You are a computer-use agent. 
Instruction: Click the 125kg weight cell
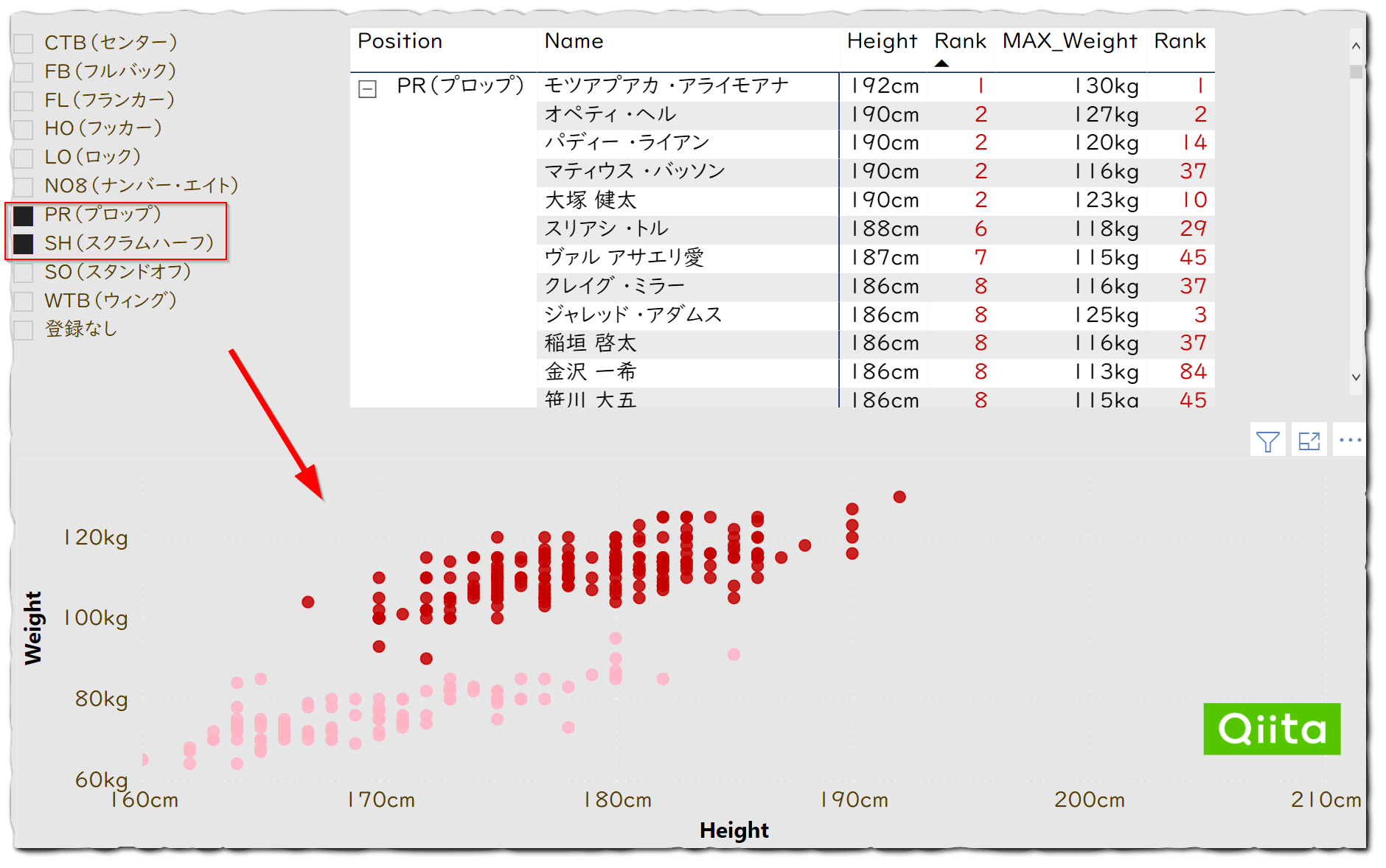(x=1106, y=315)
